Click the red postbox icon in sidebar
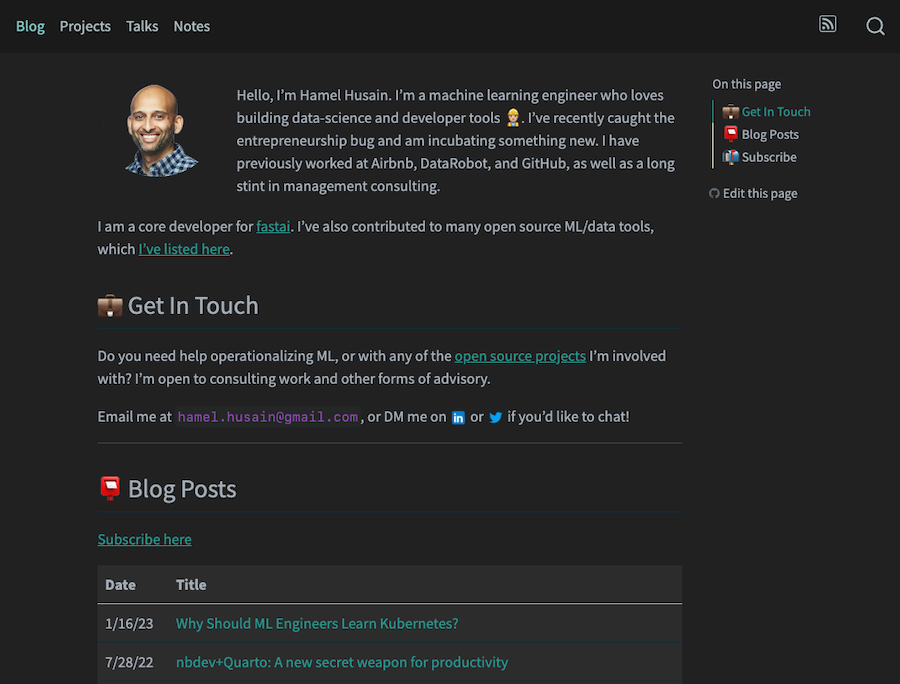The height and width of the screenshot is (684, 900). pyautogui.click(x=731, y=134)
